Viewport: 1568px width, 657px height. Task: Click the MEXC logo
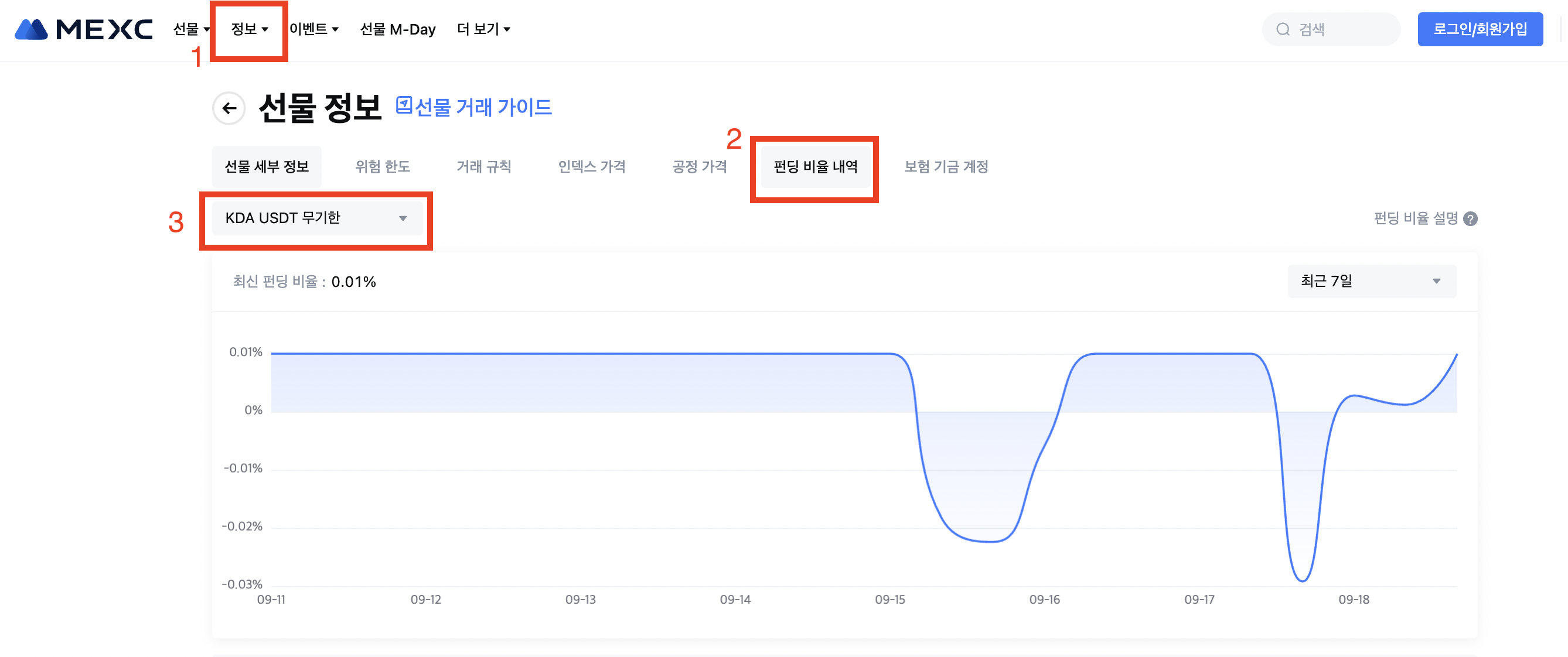pyautogui.click(x=83, y=29)
